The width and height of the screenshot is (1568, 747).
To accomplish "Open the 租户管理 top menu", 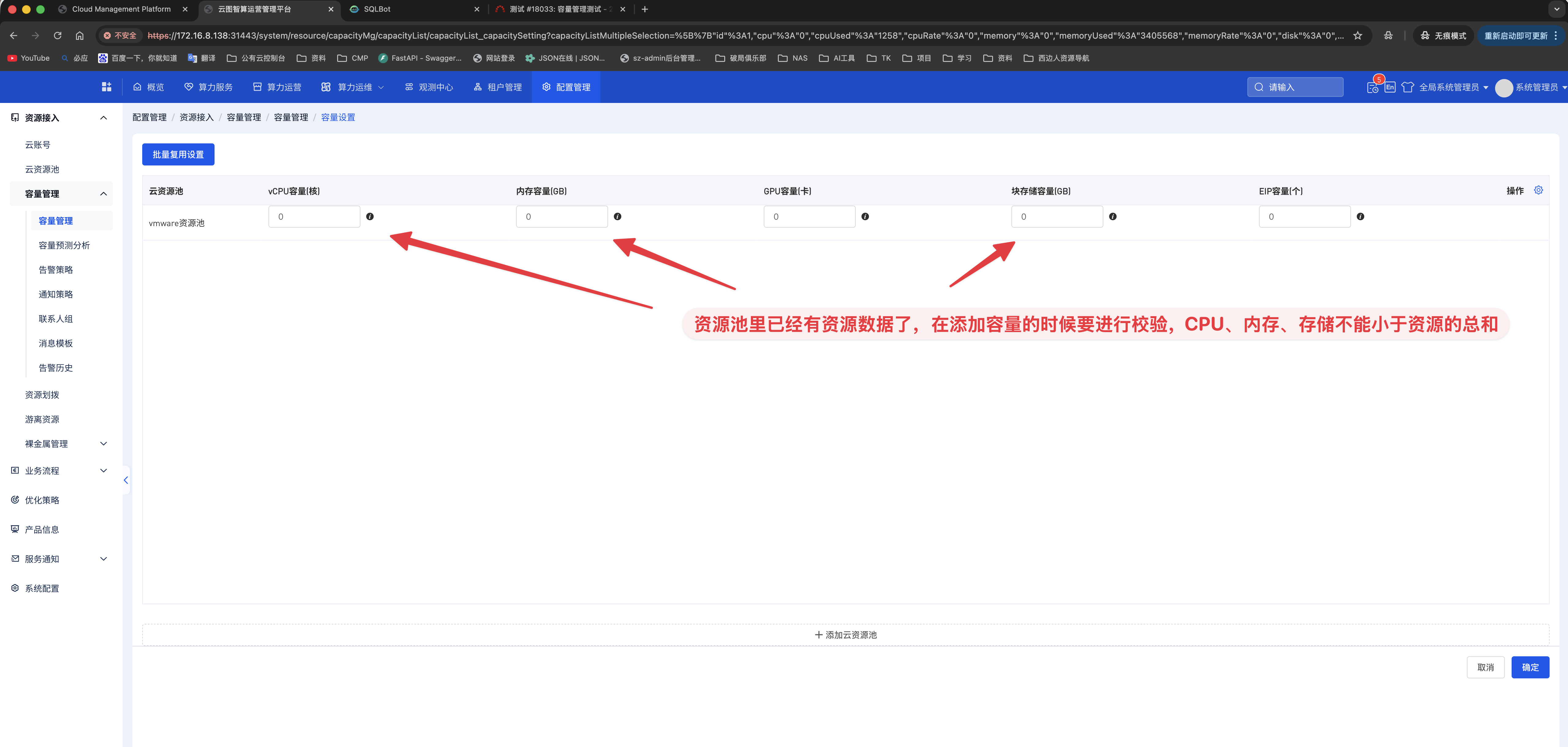I will 497,87.
